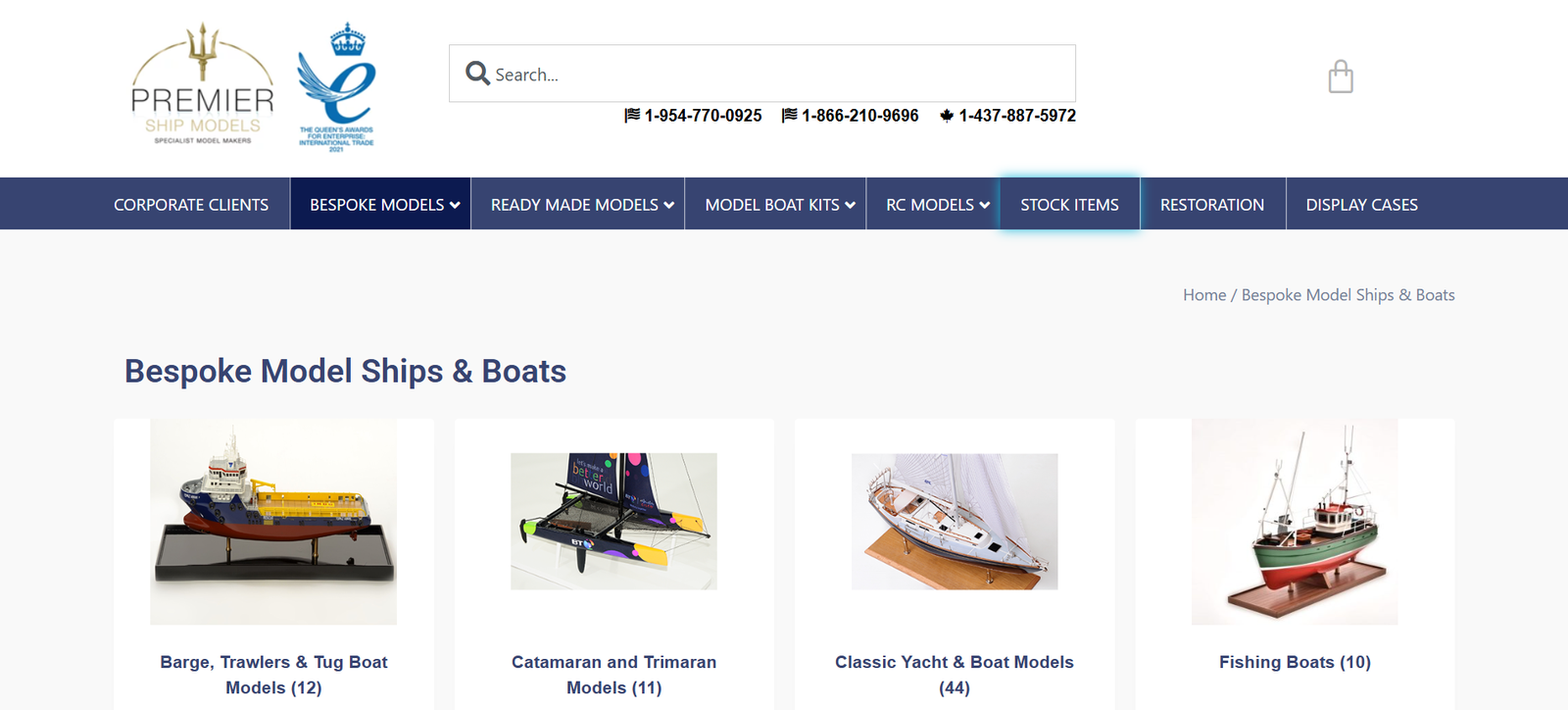Viewport: 1568px width, 710px height.
Task: Click the Premier Ship Models trident logo
Action: (x=203, y=85)
